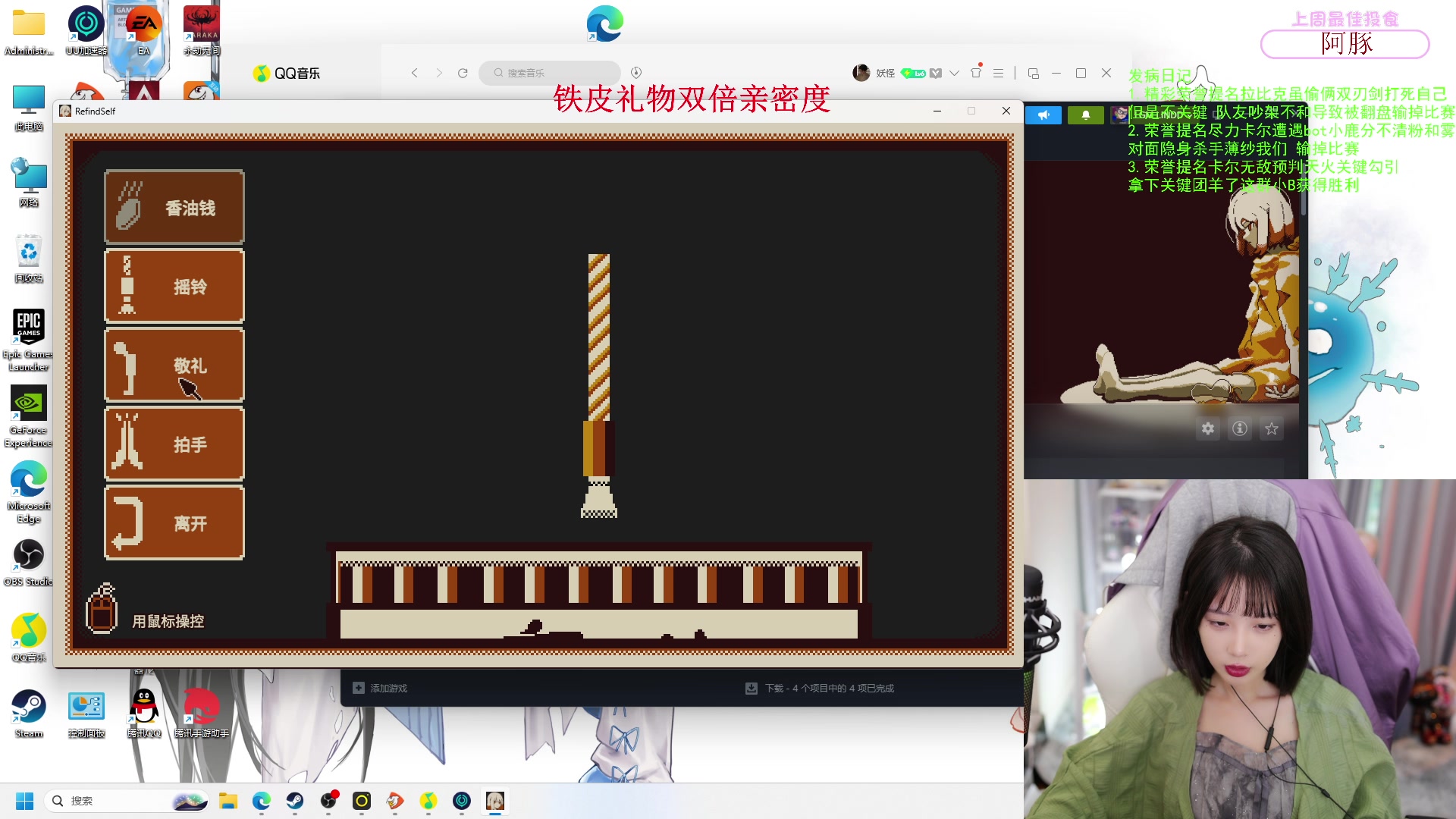Open 网络 desktop icon
The image size is (1456, 819).
(29, 183)
